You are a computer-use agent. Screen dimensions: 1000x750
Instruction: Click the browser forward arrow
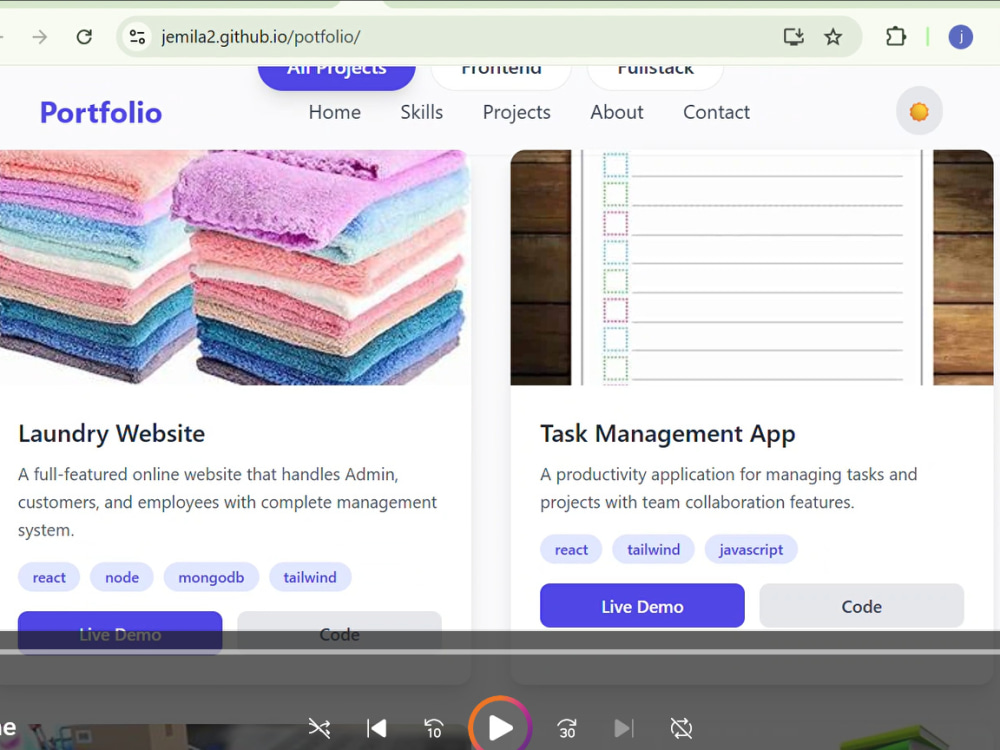(40, 37)
